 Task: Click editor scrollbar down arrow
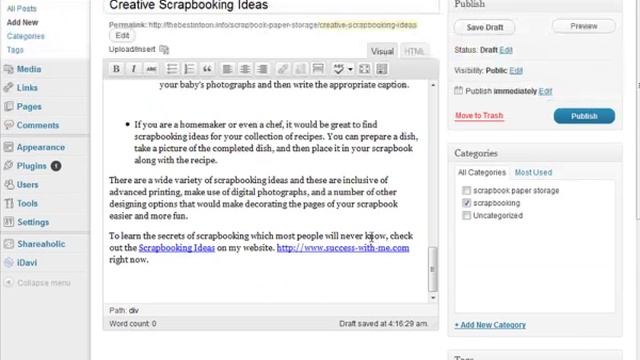tap(433, 298)
